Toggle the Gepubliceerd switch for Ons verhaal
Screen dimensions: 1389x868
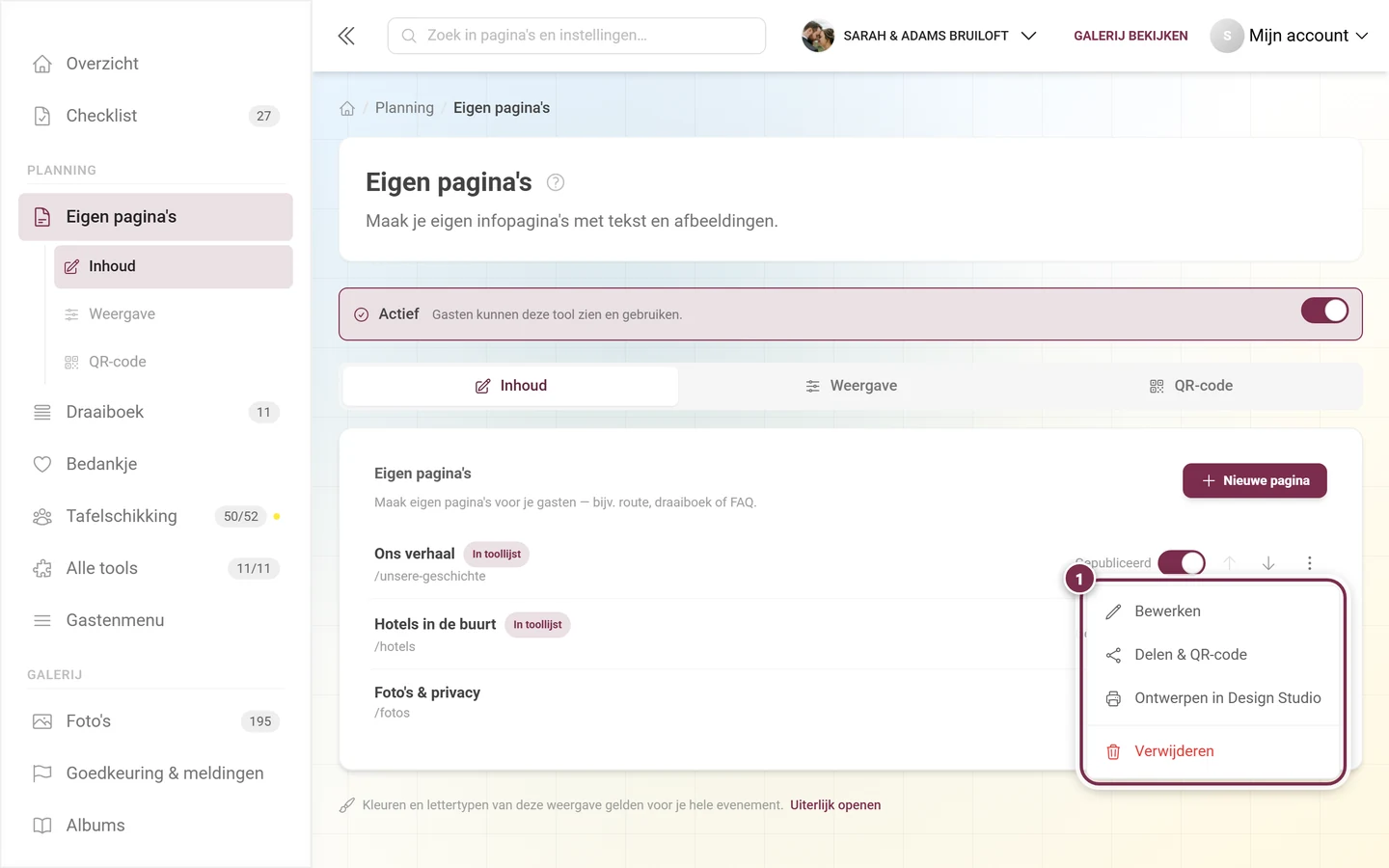click(x=1182, y=563)
